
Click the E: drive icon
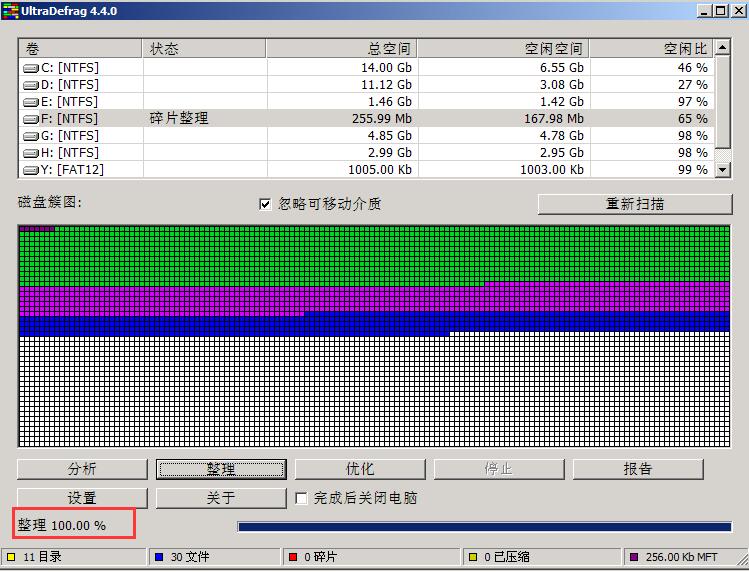click(31, 102)
